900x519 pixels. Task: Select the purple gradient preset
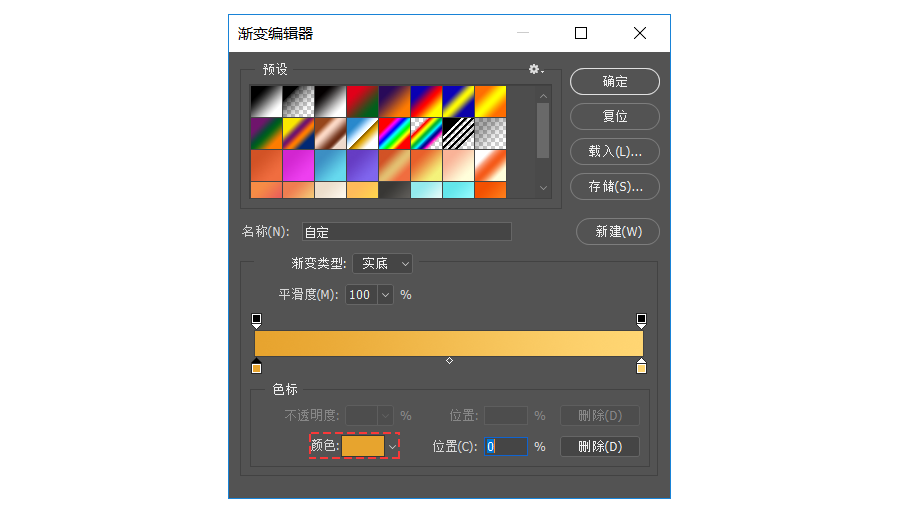[x=362, y=165]
